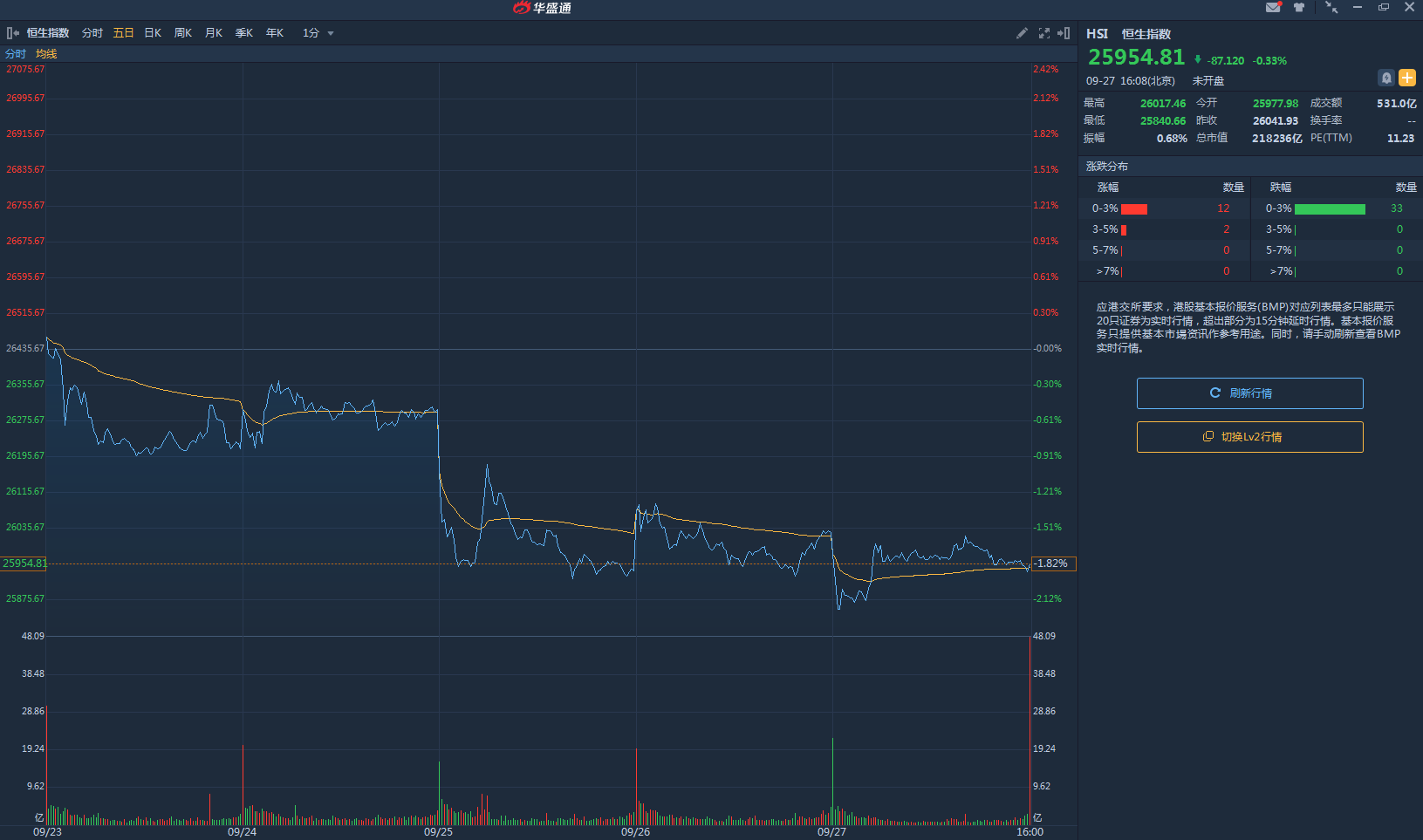Open the 年K chart tab
The image size is (1423, 840).
click(x=275, y=33)
